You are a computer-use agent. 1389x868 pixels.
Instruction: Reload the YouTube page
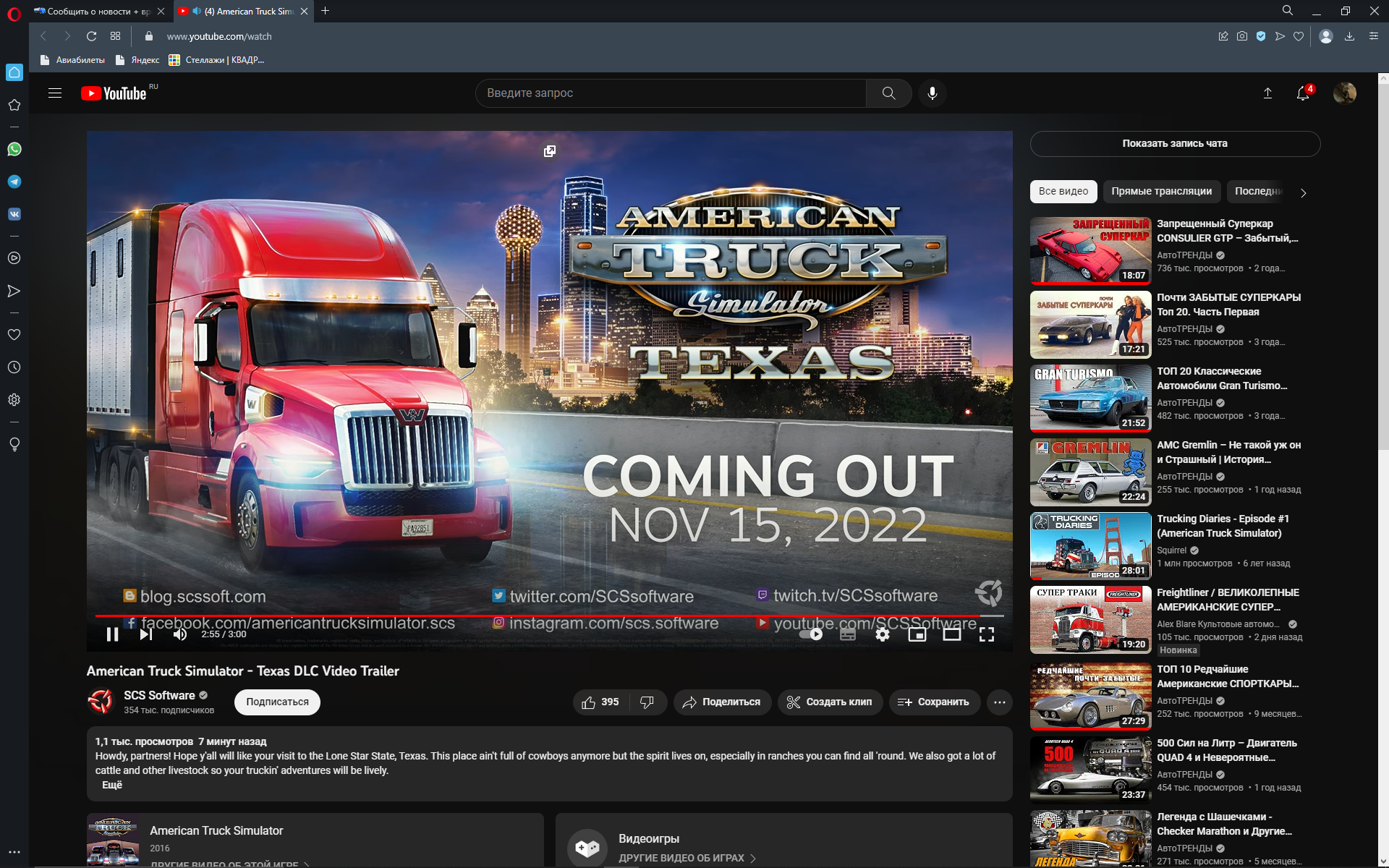(x=91, y=36)
